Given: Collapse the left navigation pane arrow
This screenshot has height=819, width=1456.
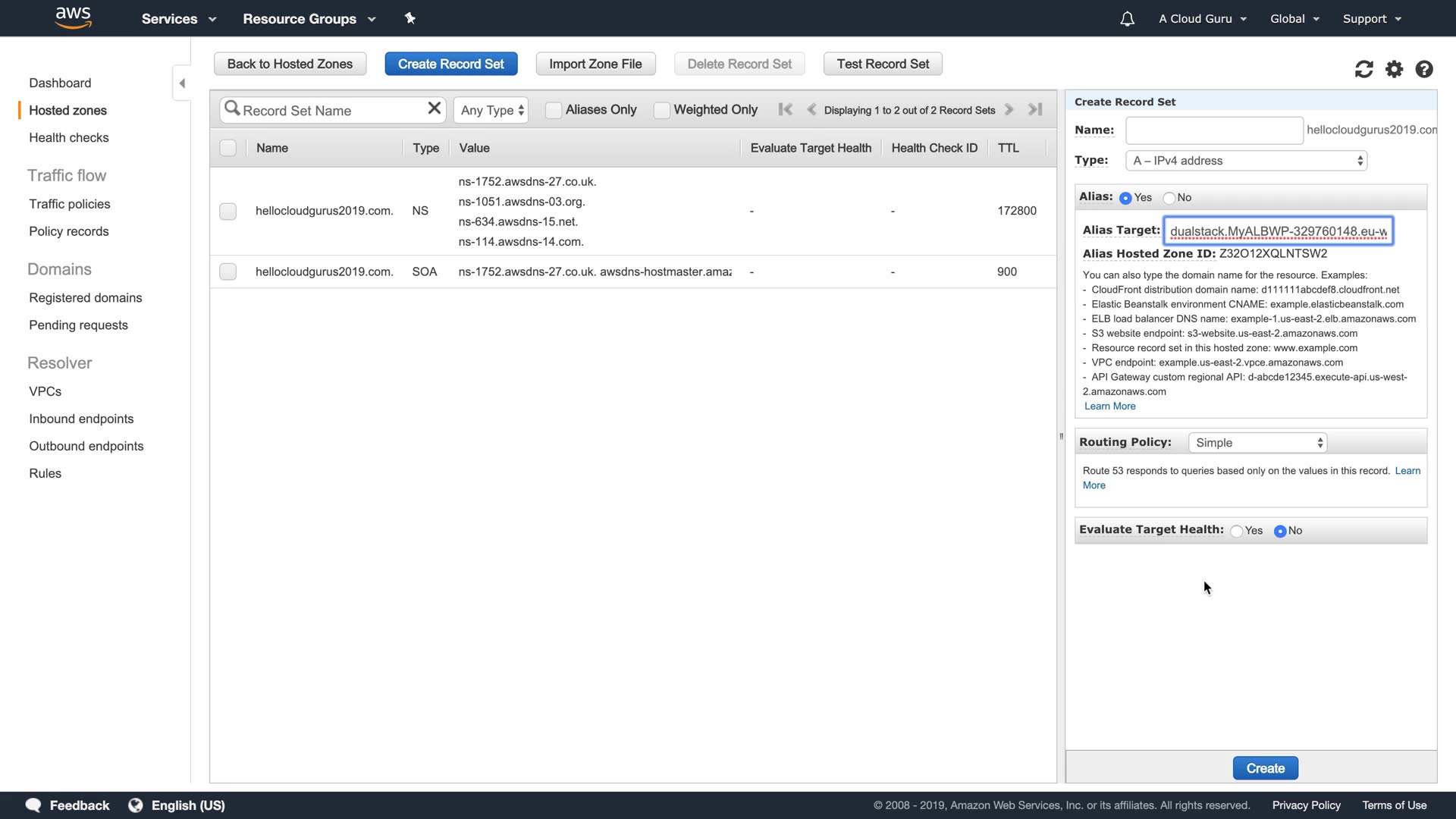Looking at the screenshot, I should point(182,83).
